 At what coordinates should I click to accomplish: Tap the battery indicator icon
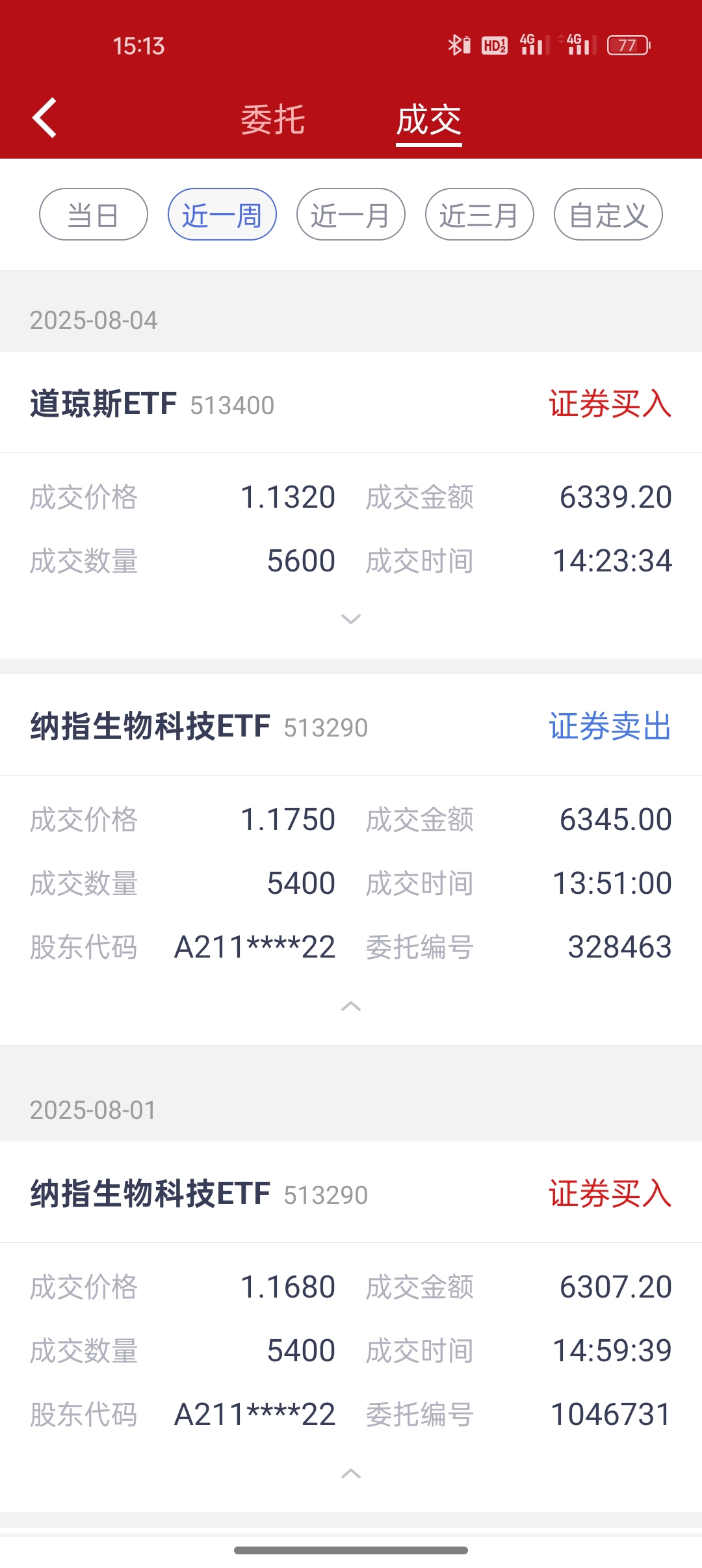628,45
